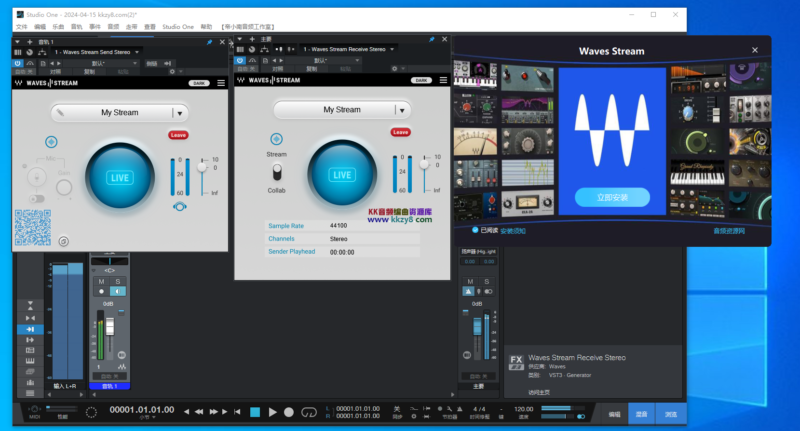This screenshot has height=431, width=800.
Task: Click the plus icon in the Send plugin window header
Action: (30, 42)
